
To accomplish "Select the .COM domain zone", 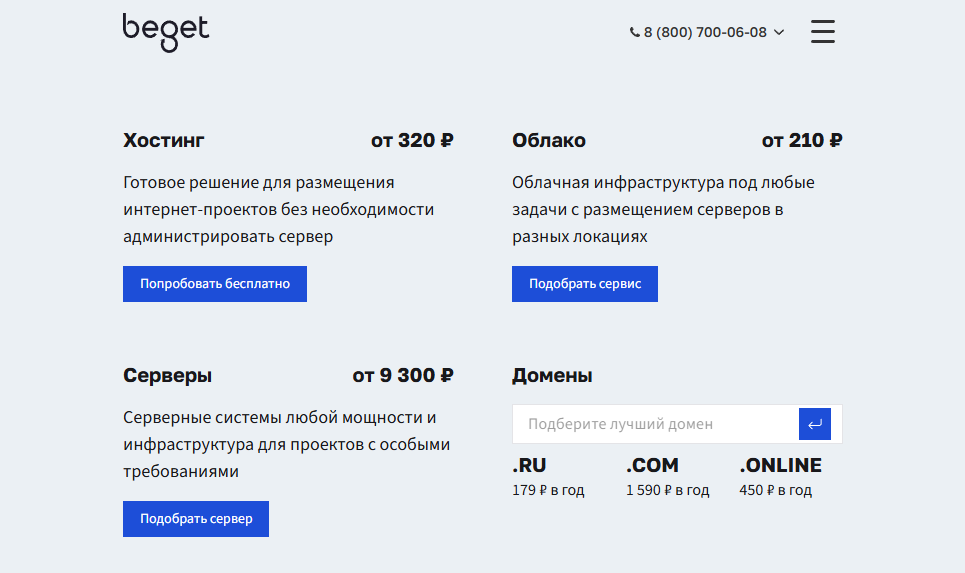I will click(652, 466).
